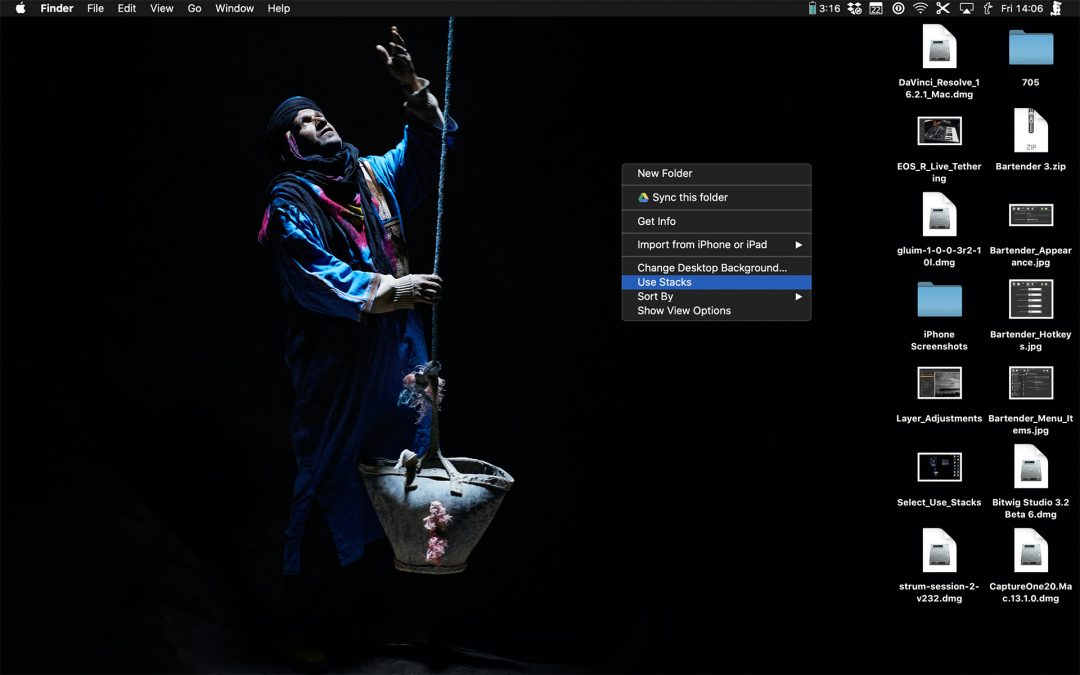Click the date and time clock
Screen dimensions: 1080x675
coord(1022,8)
